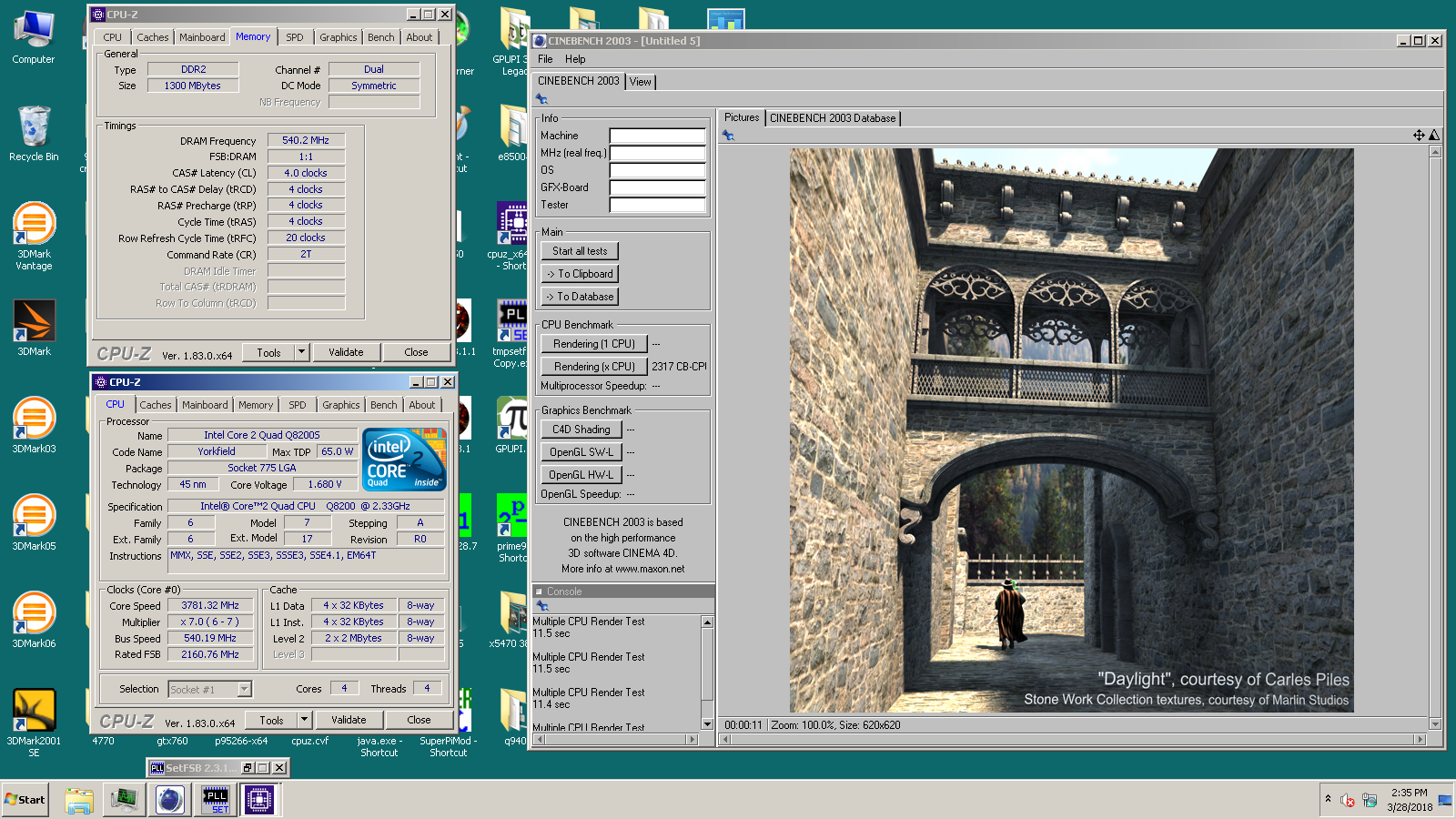
Task: Click the network tray icon
Action: [x=1370, y=800]
